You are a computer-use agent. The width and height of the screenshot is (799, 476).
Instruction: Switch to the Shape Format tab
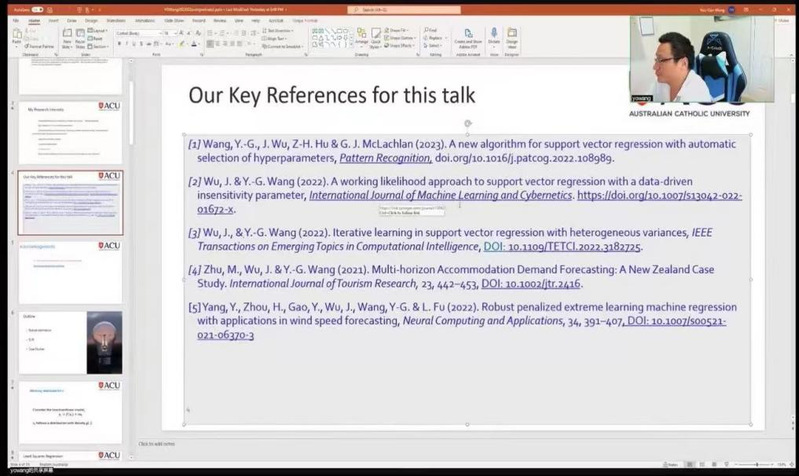pos(305,20)
